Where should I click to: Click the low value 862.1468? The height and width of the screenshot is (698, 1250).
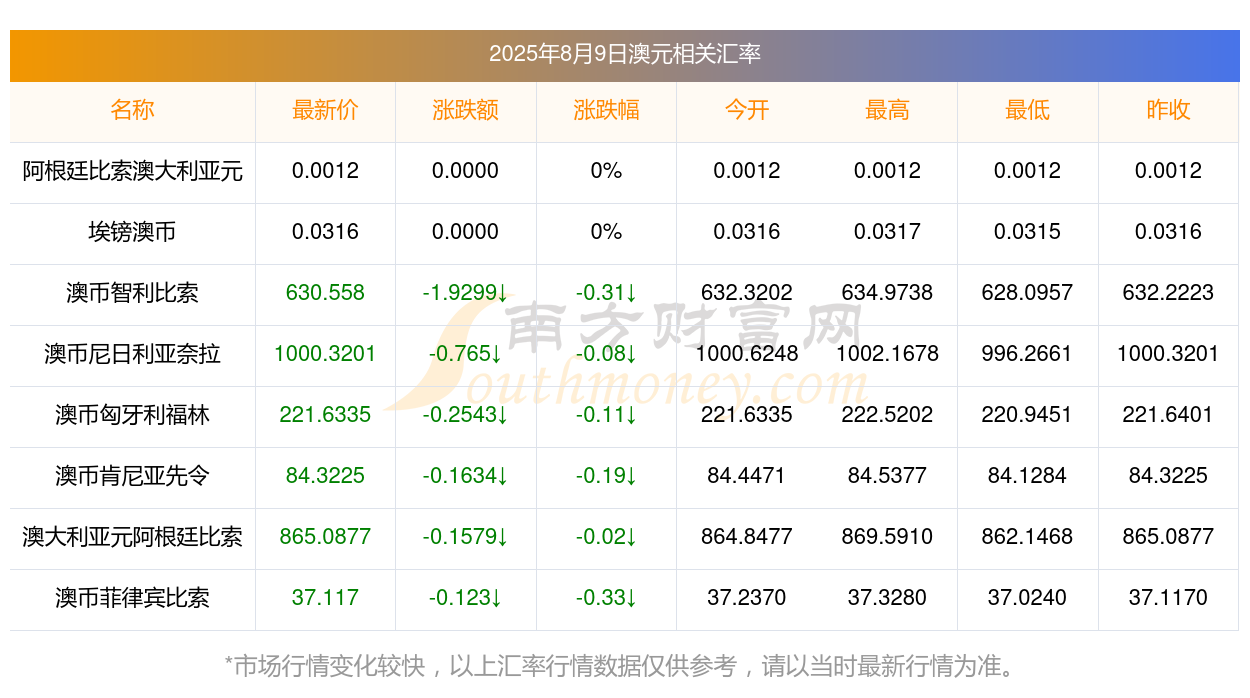click(x=1027, y=537)
